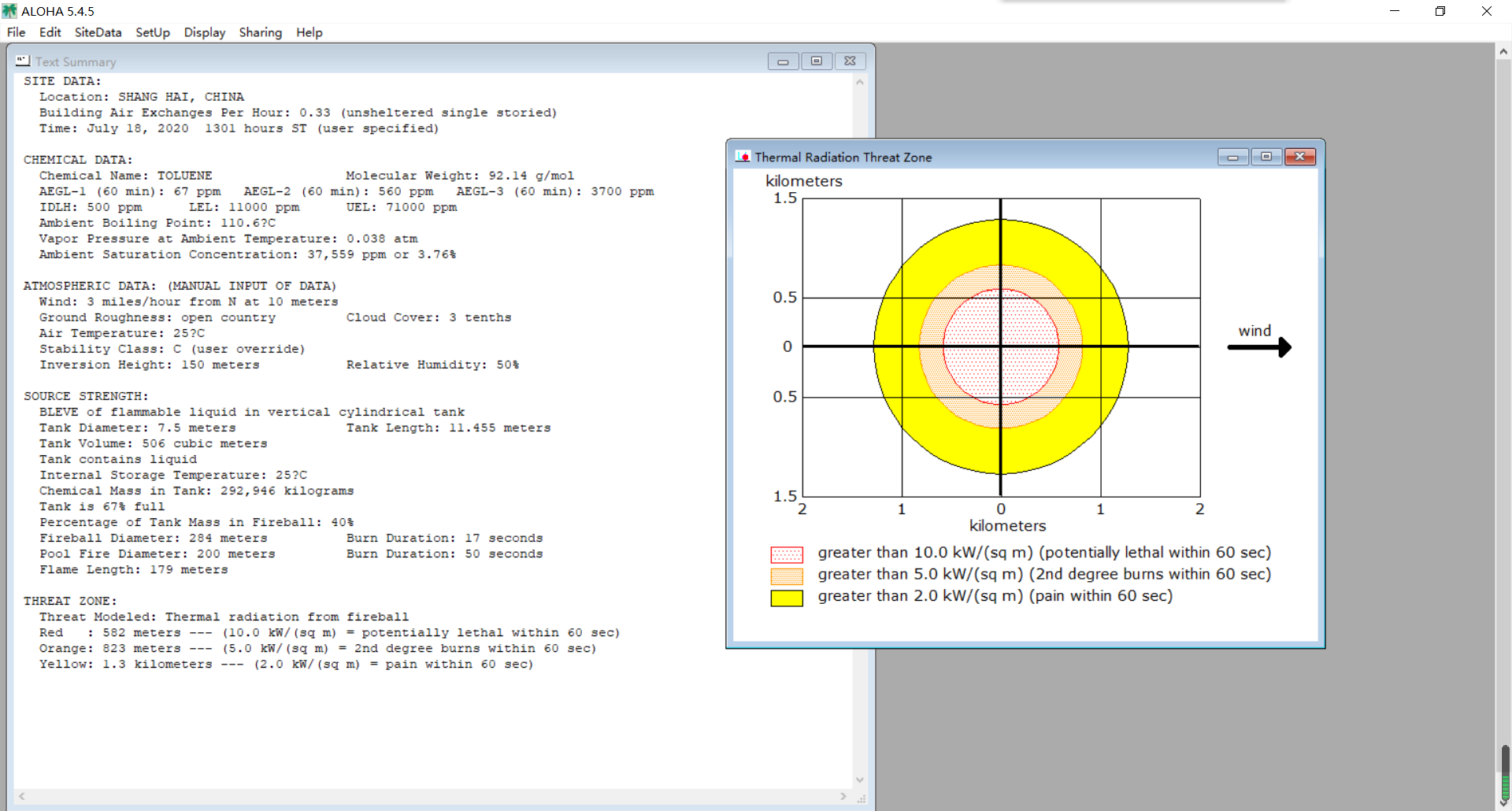Click the main window scroll up arrow

pyautogui.click(x=1503, y=51)
